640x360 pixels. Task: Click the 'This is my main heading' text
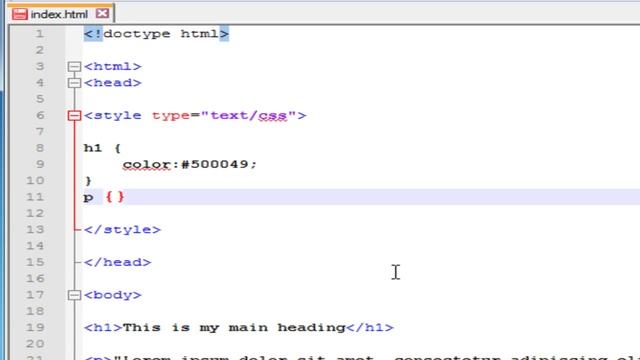[234, 328]
